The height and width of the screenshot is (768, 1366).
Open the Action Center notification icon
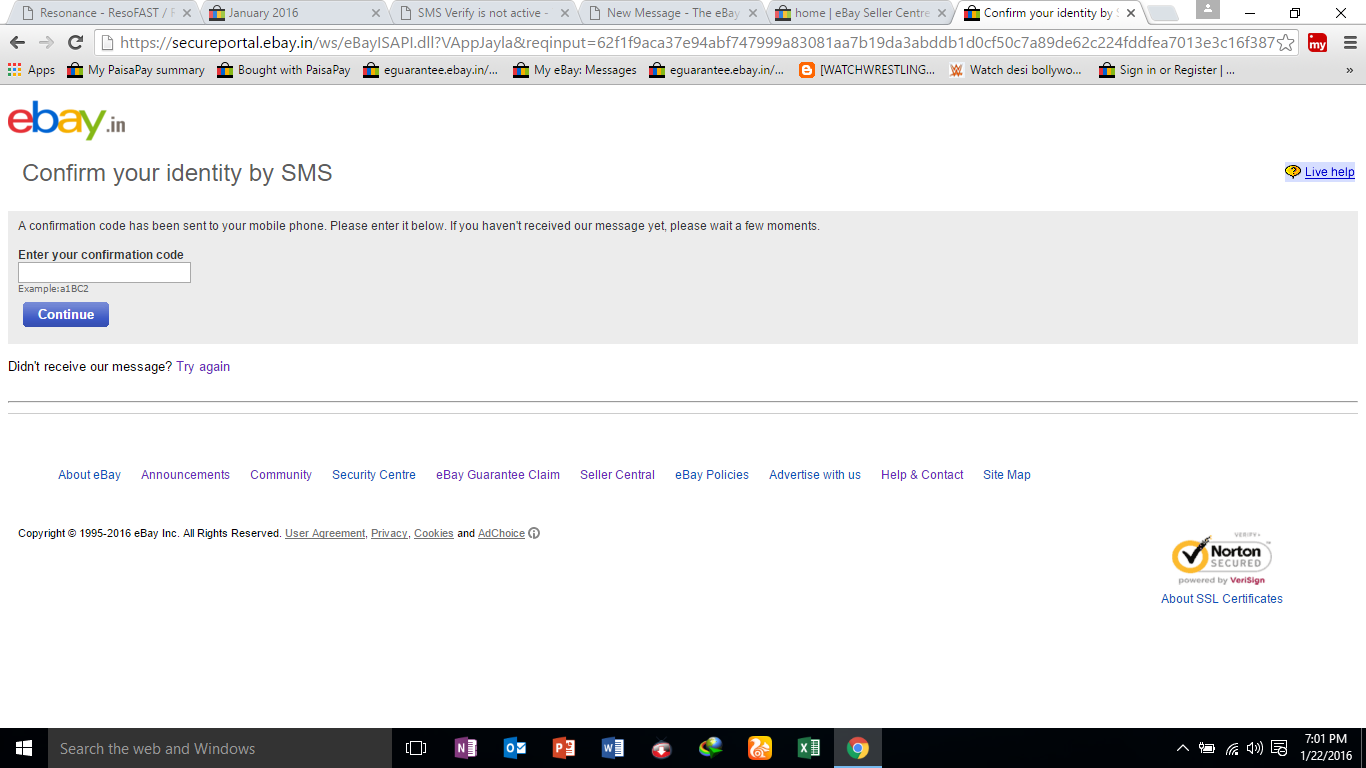1279,748
